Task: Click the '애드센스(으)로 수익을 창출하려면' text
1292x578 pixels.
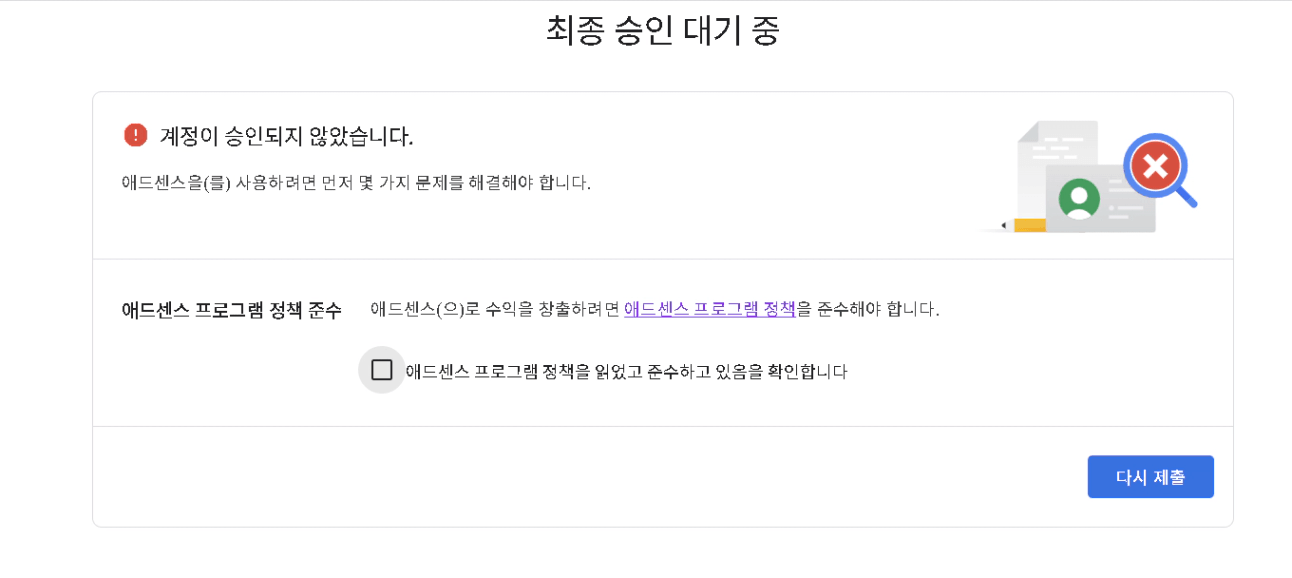Action: (x=494, y=309)
